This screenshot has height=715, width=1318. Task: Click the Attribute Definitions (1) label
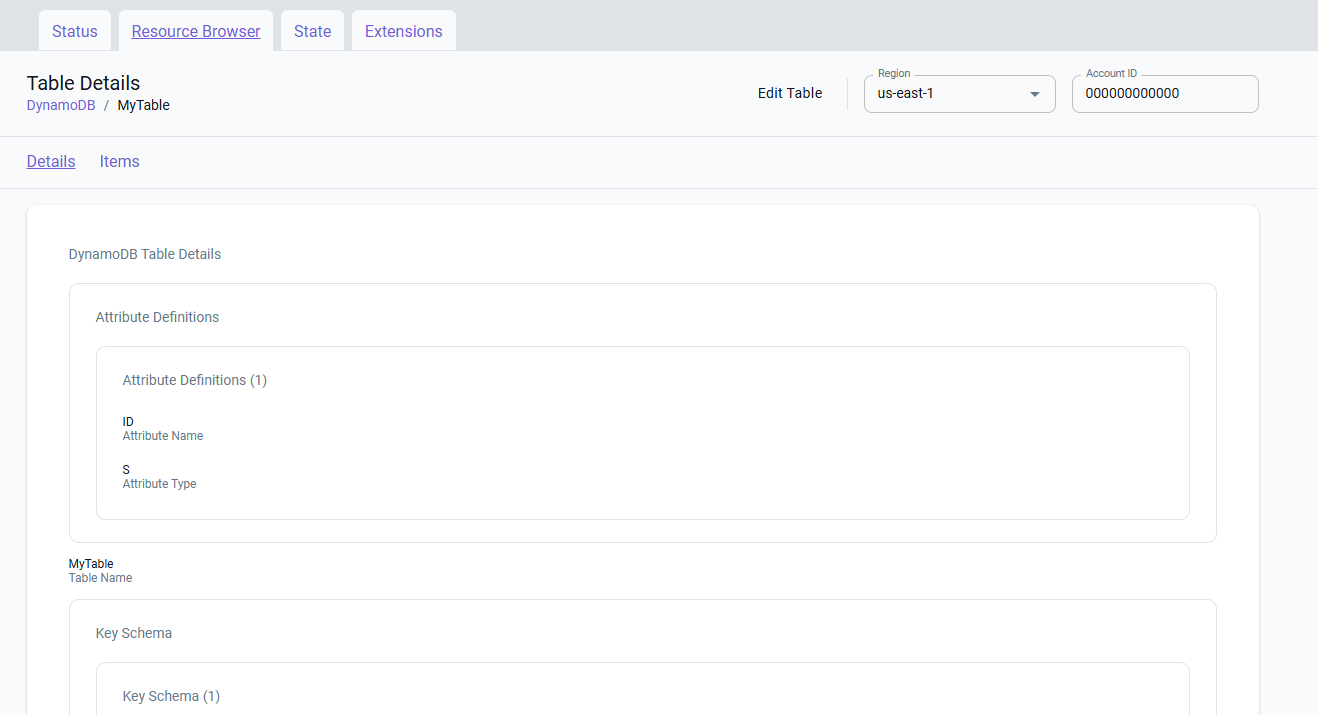(195, 380)
